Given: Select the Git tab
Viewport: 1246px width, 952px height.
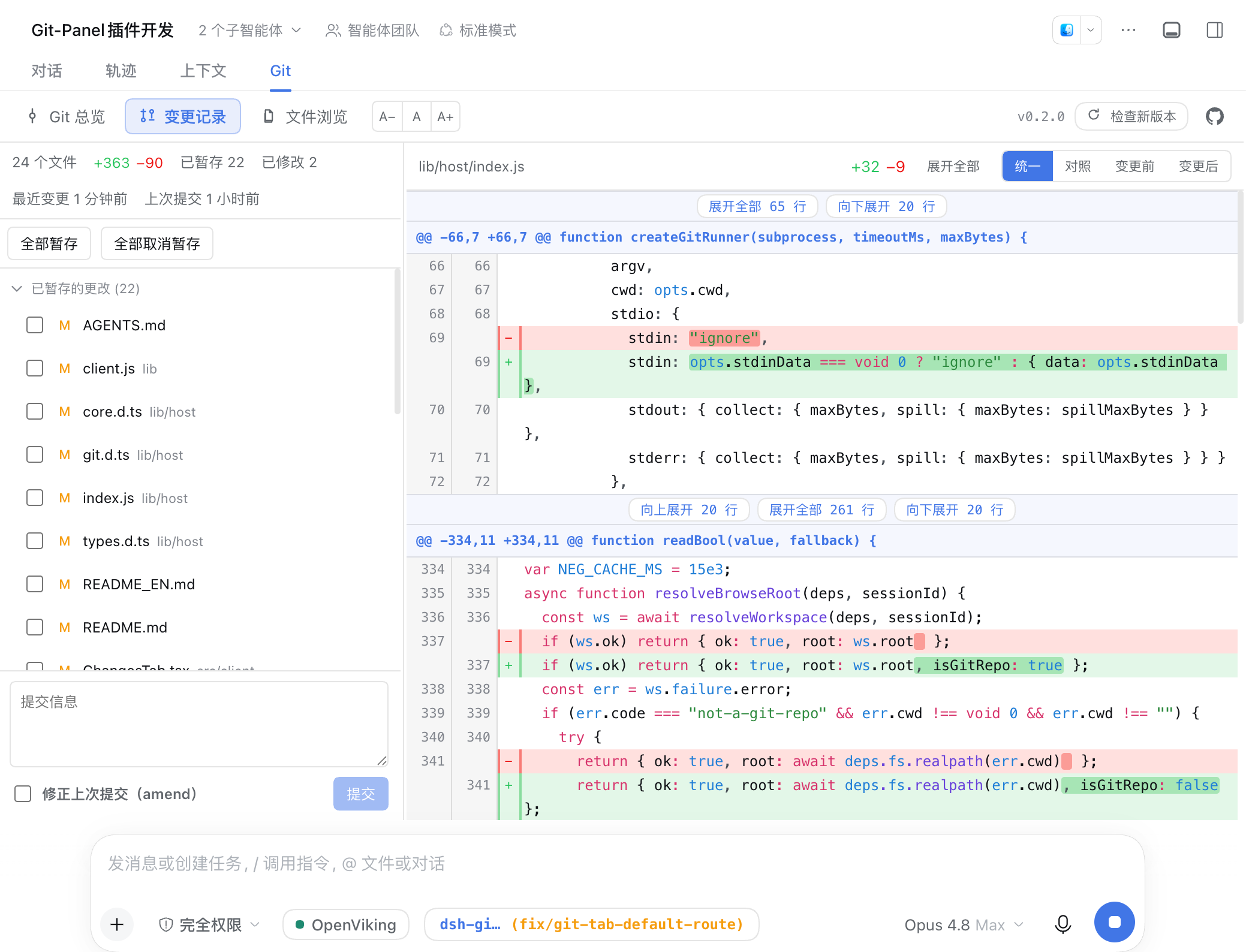Looking at the screenshot, I should 281,71.
